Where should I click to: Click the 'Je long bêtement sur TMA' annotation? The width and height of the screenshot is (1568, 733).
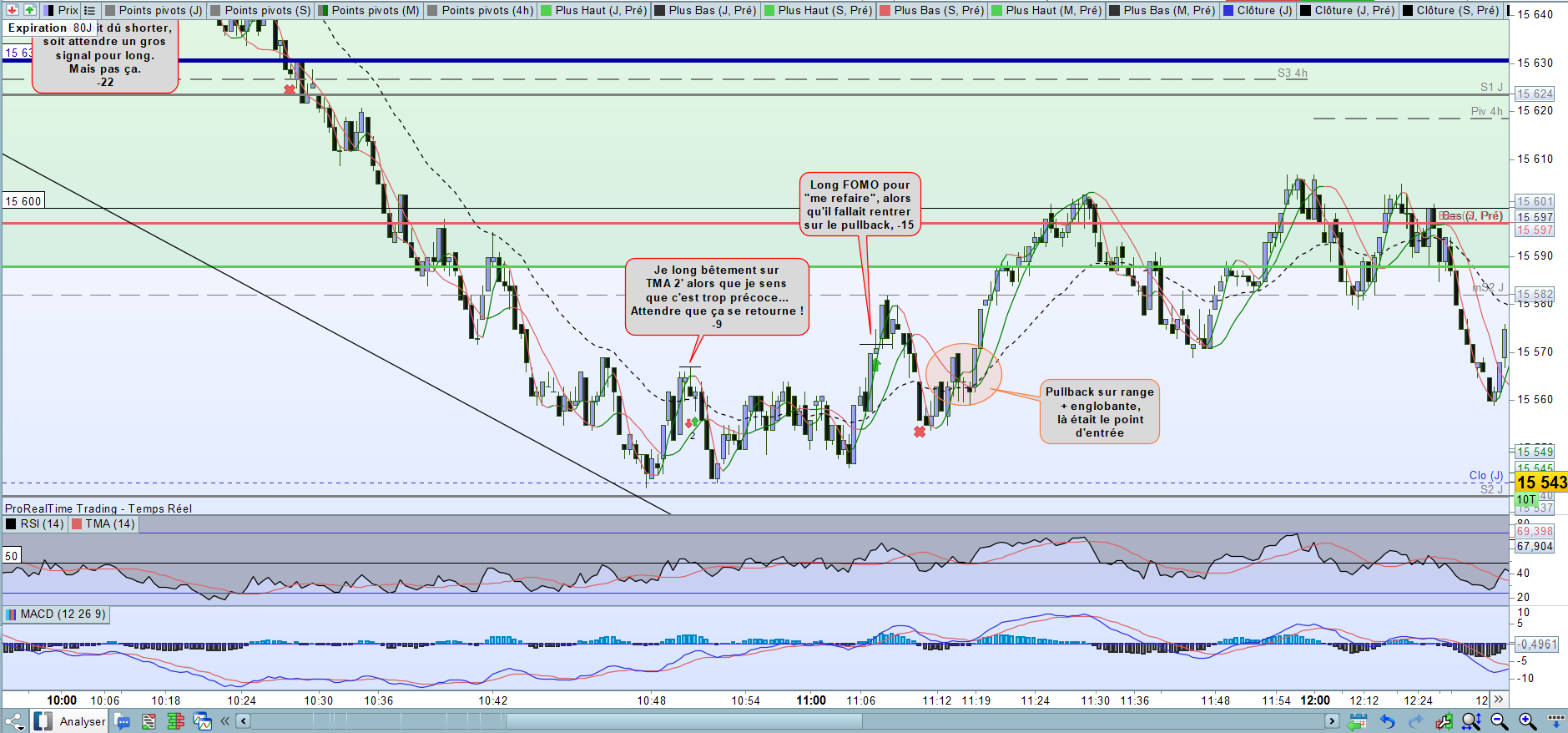click(x=717, y=296)
